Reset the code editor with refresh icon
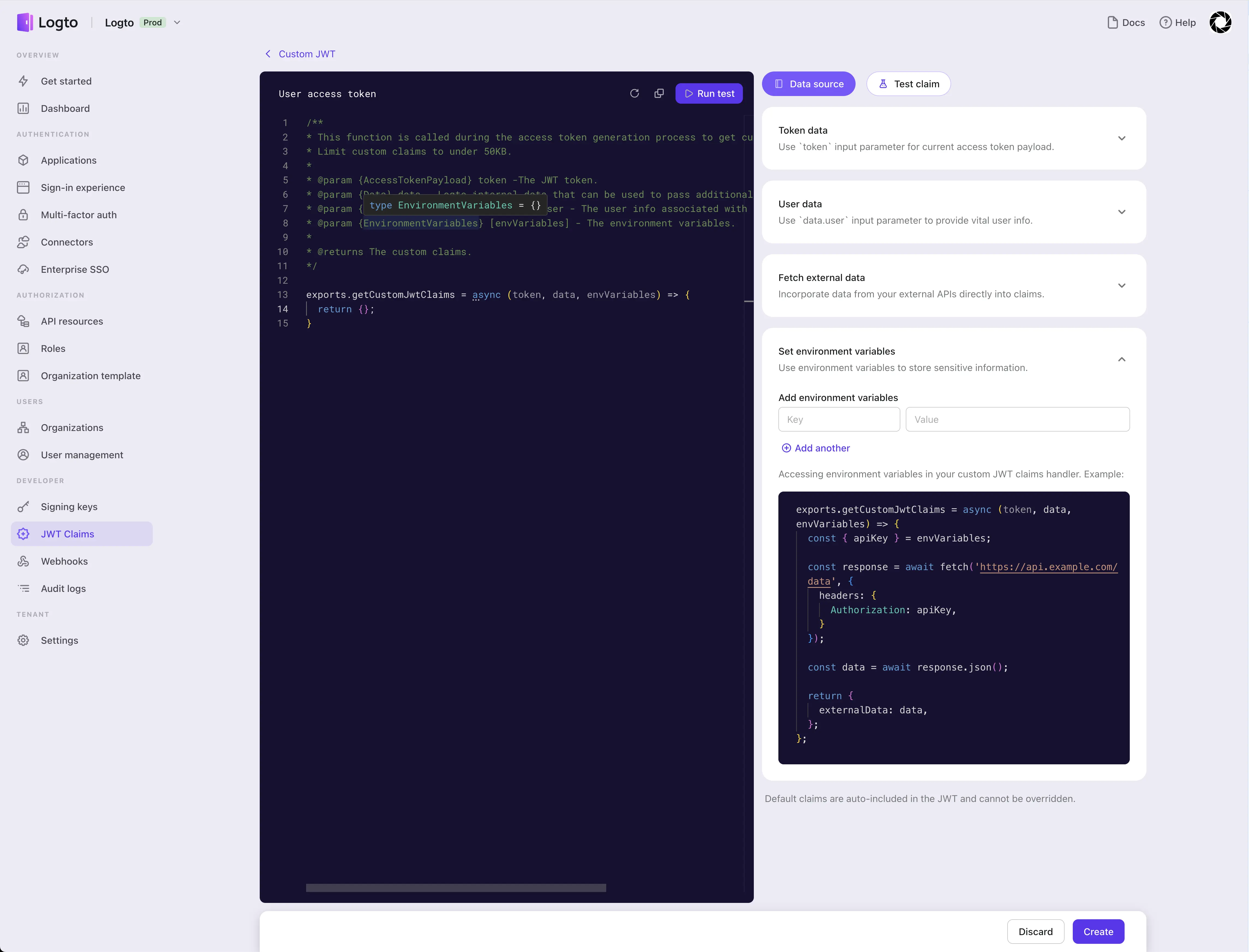Image resolution: width=1249 pixels, height=952 pixels. click(635, 93)
